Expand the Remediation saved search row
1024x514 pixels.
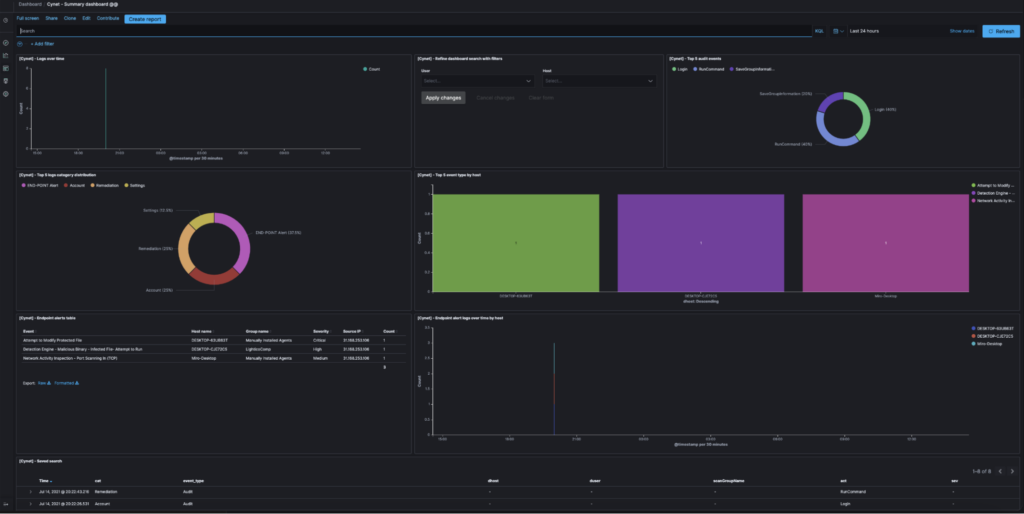point(30,492)
